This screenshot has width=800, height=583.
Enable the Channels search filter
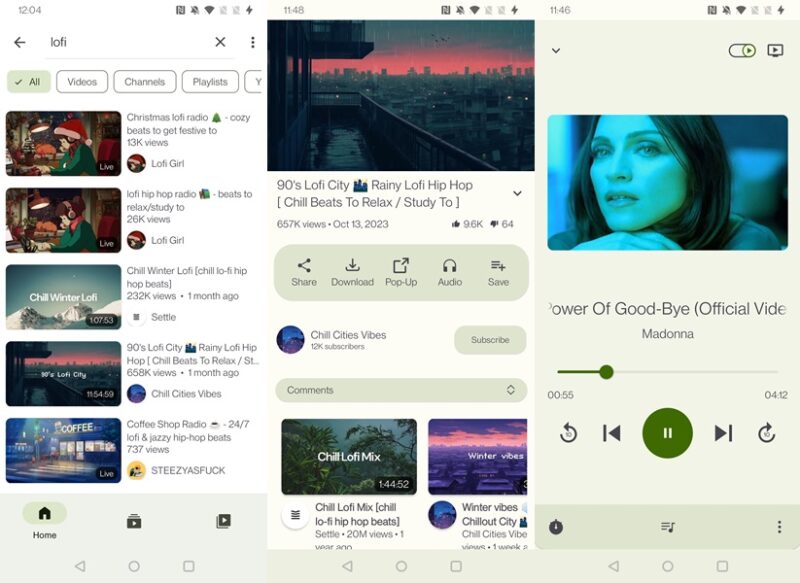pyautogui.click(x=143, y=81)
